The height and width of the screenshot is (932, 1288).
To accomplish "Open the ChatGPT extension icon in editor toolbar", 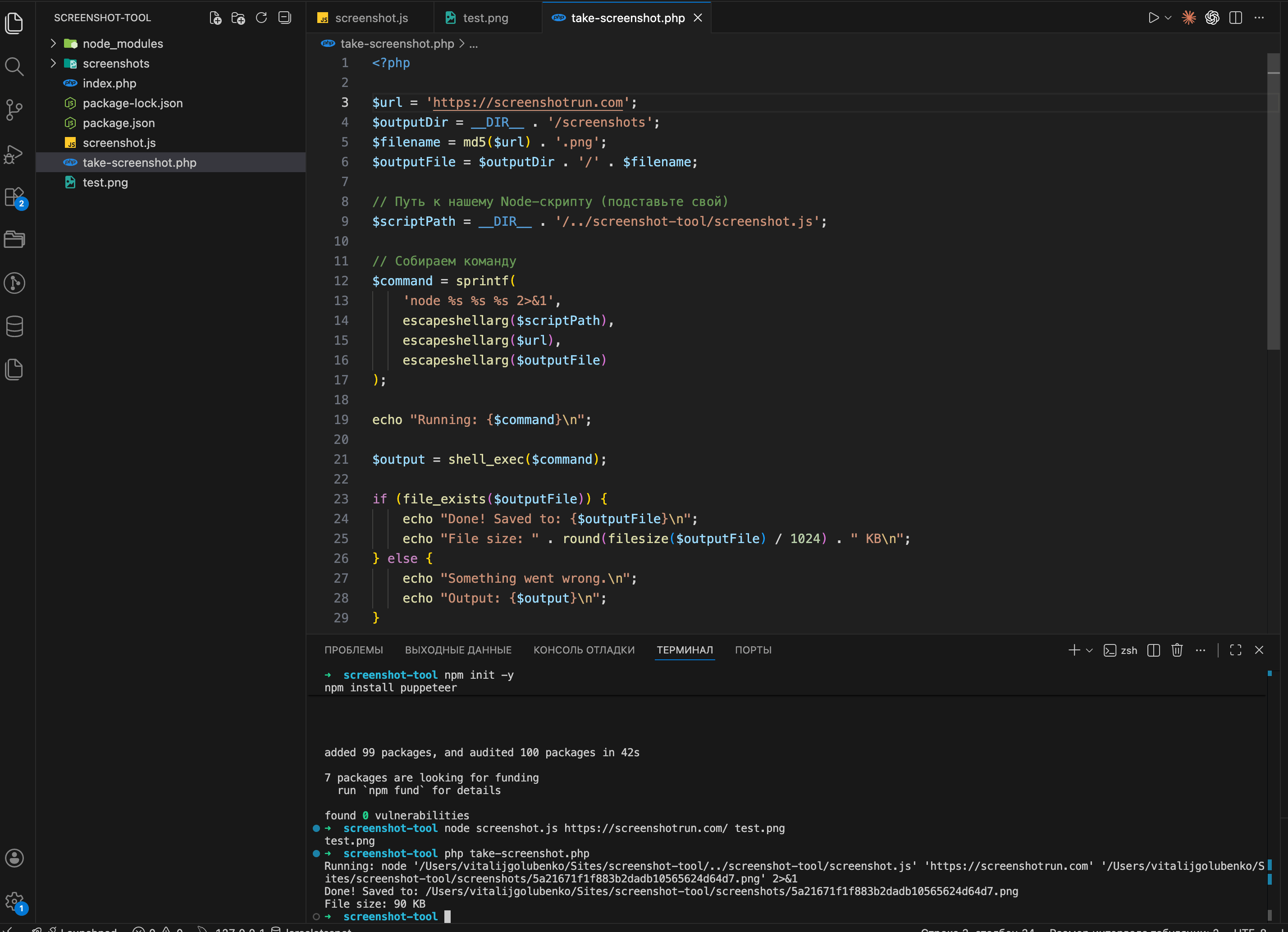I will click(x=1212, y=18).
